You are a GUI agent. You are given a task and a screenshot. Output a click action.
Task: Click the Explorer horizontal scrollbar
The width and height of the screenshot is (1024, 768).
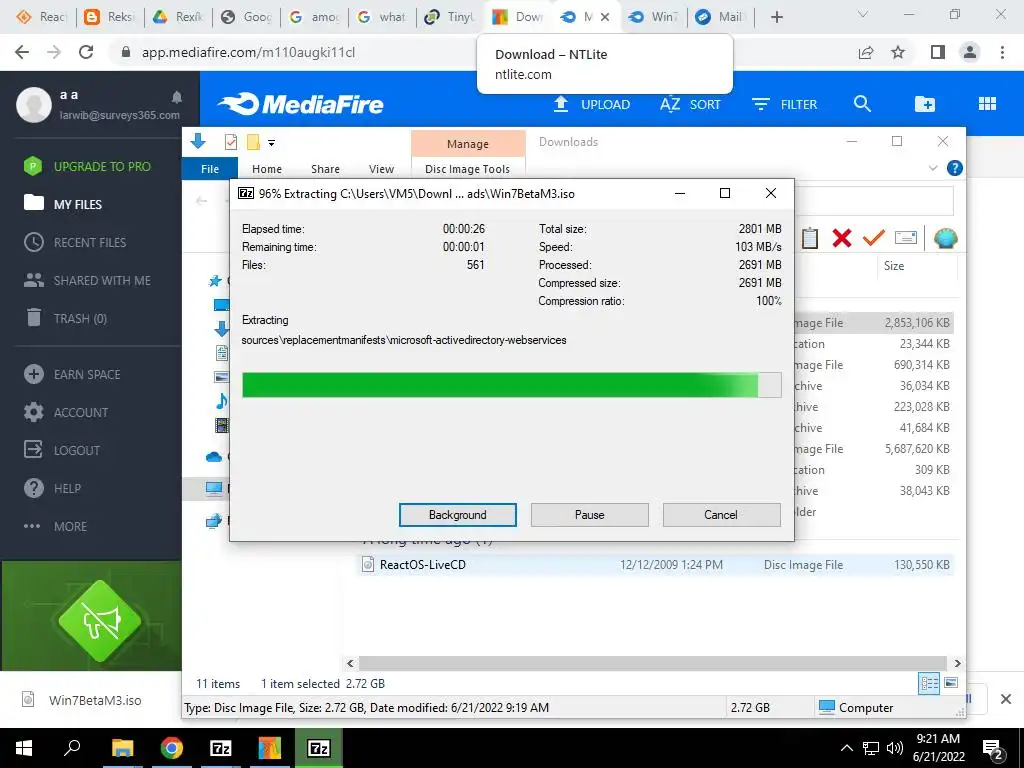tap(652, 663)
